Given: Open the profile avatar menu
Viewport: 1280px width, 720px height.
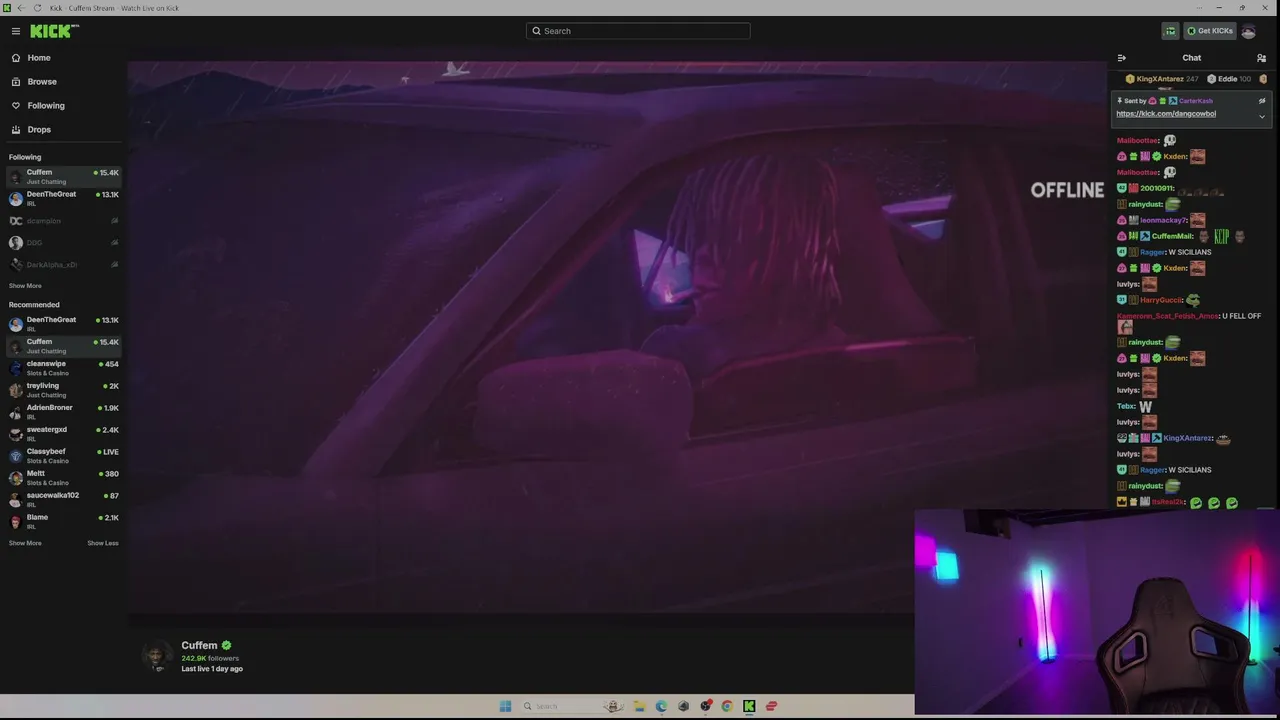Looking at the screenshot, I should (1248, 31).
